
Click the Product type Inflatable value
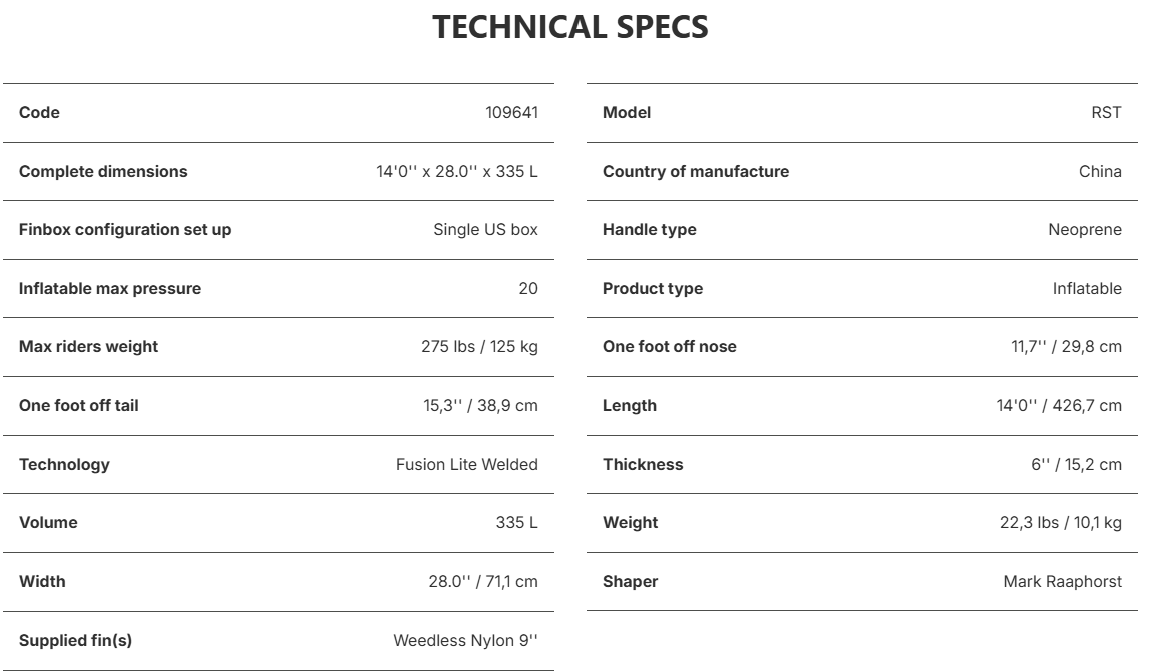(1087, 289)
